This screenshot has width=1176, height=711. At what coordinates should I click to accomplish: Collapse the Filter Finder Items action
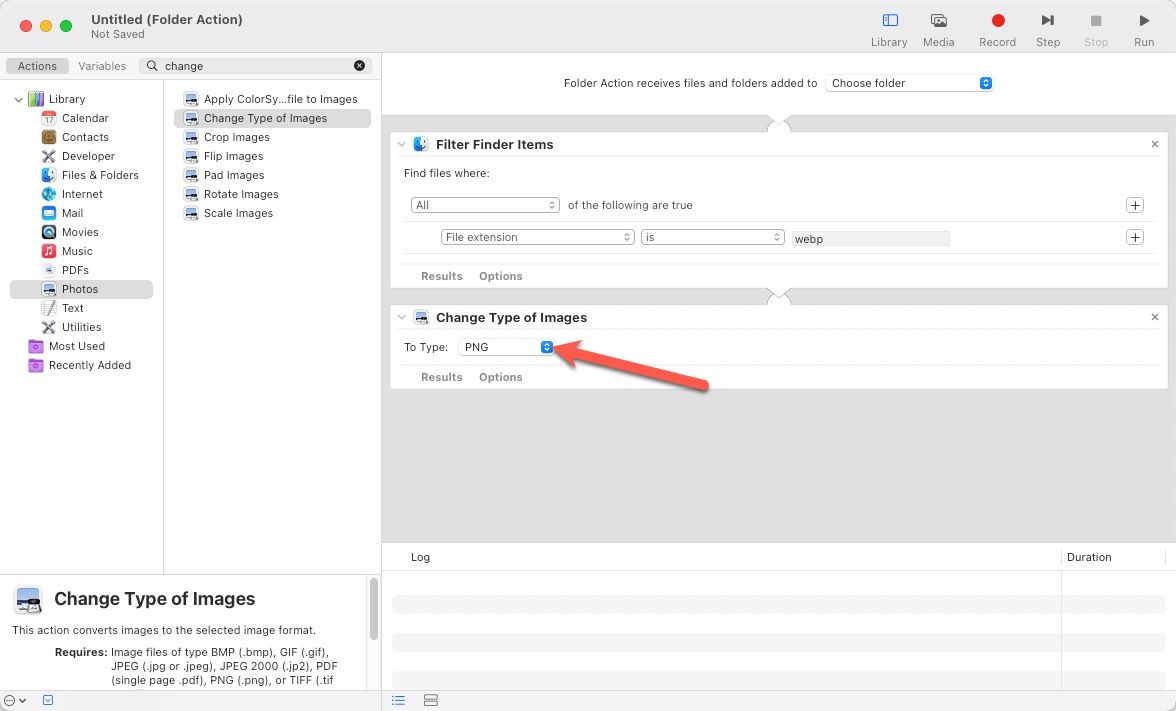point(401,144)
